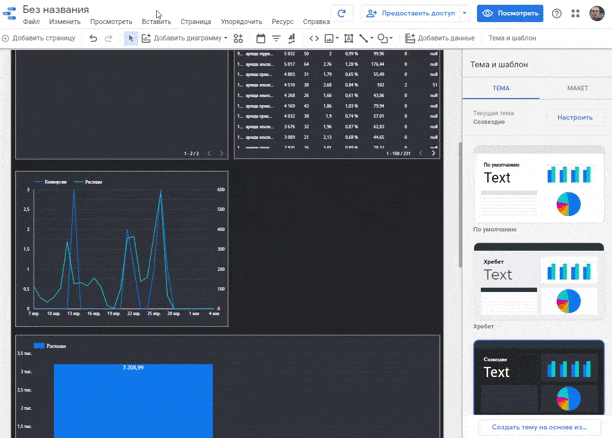Open the Google apps grid
Viewport: 612px width, 438px height.
point(575,14)
